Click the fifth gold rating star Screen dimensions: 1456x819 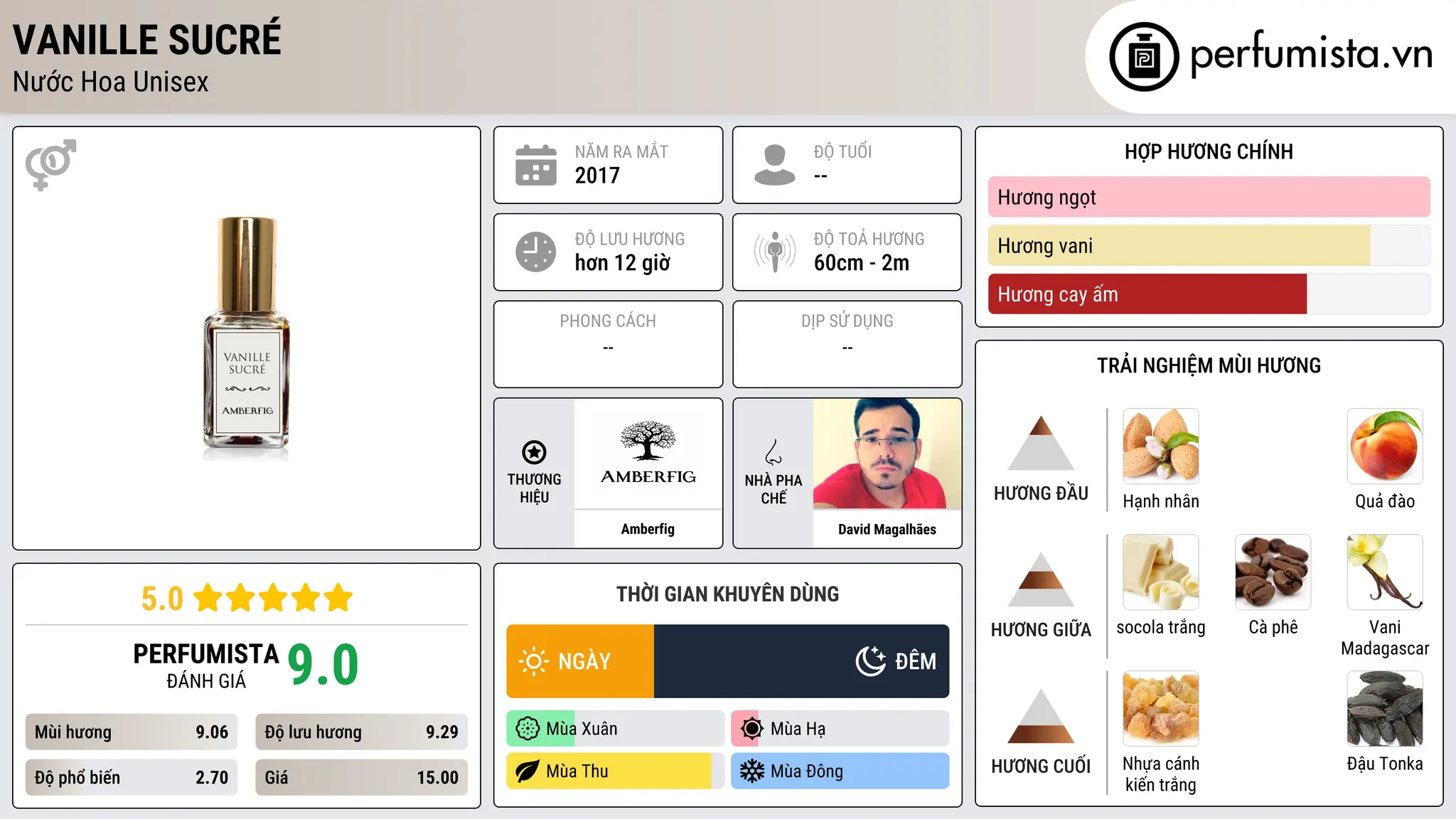(x=338, y=598)
